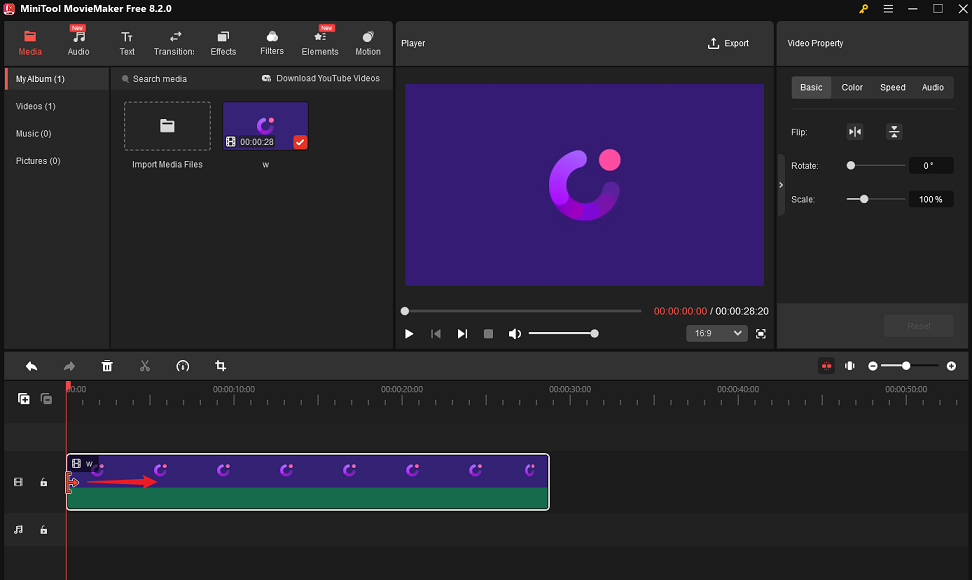Screen dimensions: 972x580
Task: Click the player progress bar
Action: 521,311
